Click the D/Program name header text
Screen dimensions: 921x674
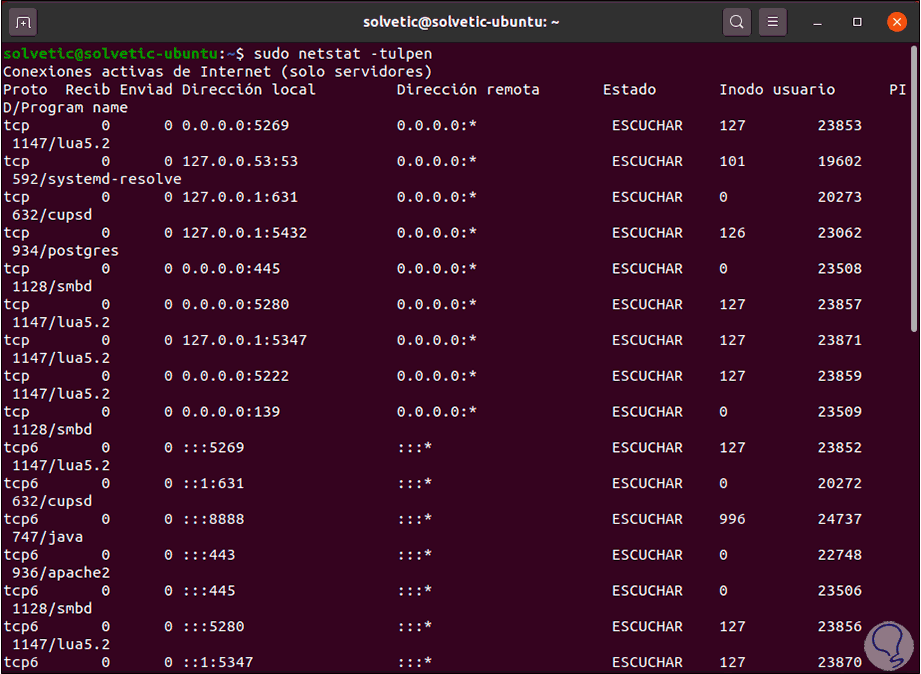tap(65, 108)
